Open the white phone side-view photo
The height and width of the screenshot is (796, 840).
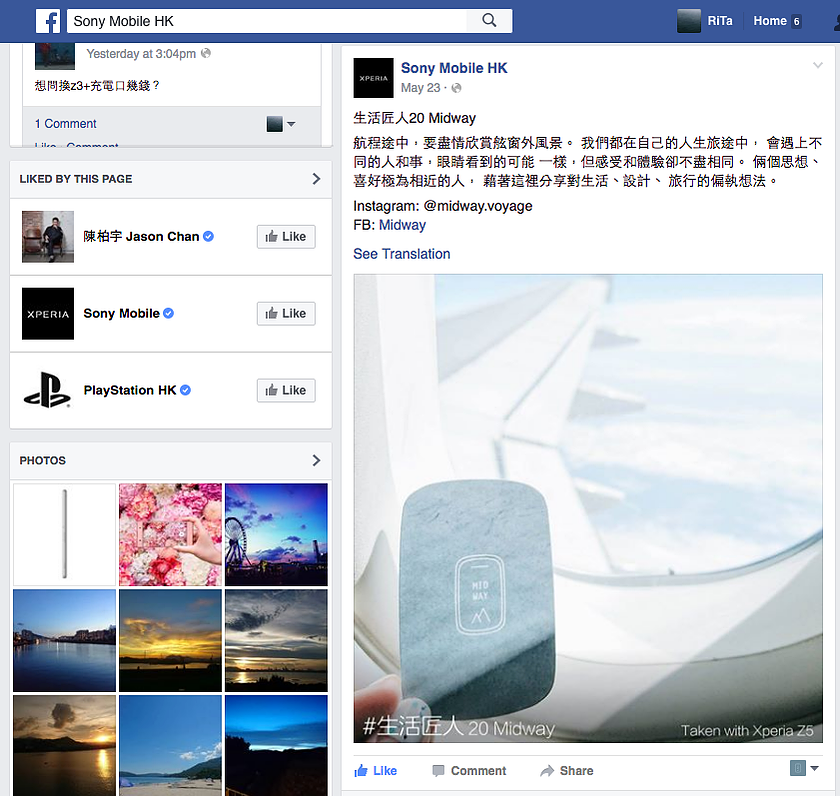pyautogui.click(x=64, y=535)
